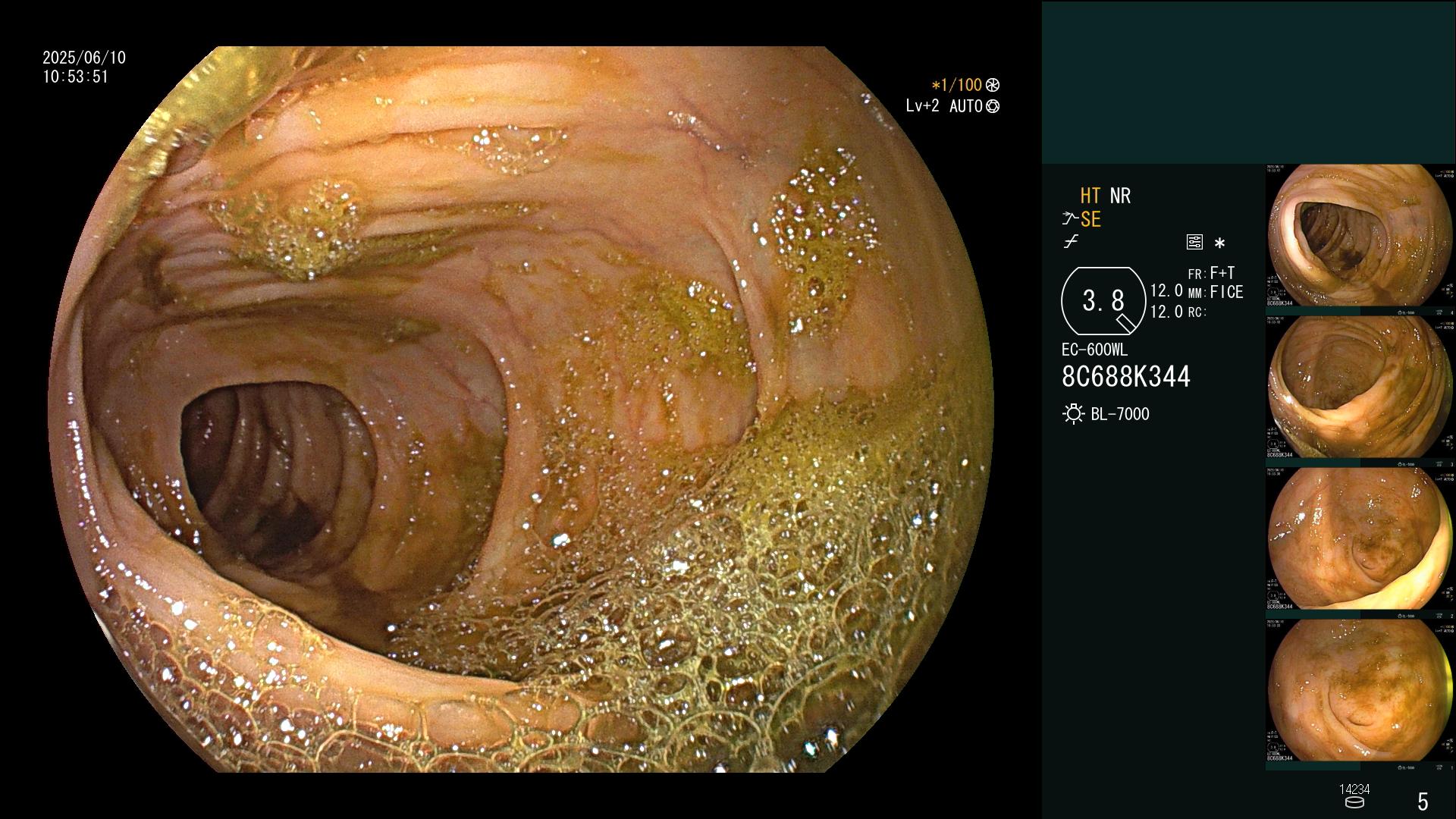Select the bottom captured image thumbnail
Viewport: 1456px width, 819px height.
1360,690
